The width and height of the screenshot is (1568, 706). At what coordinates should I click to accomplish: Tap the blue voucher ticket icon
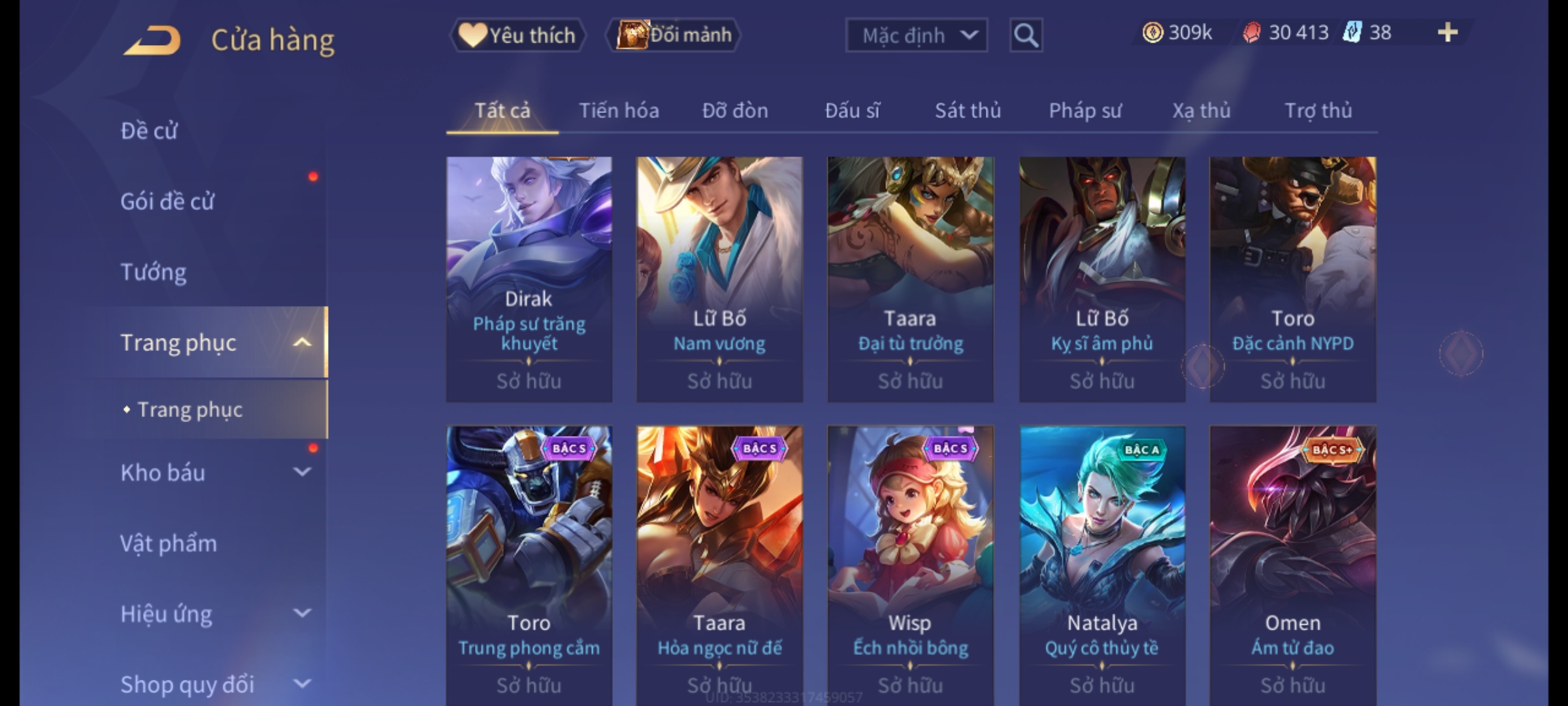1352,33
